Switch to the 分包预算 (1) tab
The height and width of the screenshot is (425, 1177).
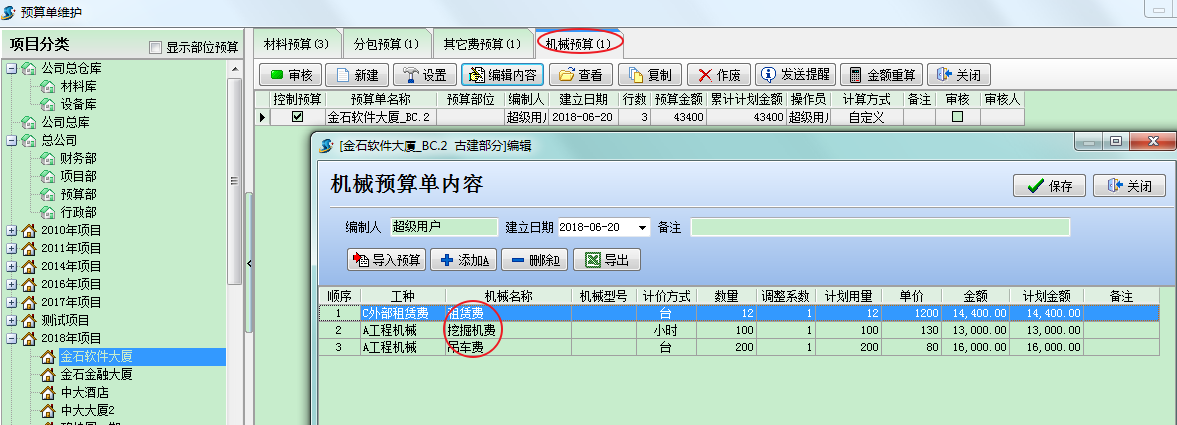386,44
